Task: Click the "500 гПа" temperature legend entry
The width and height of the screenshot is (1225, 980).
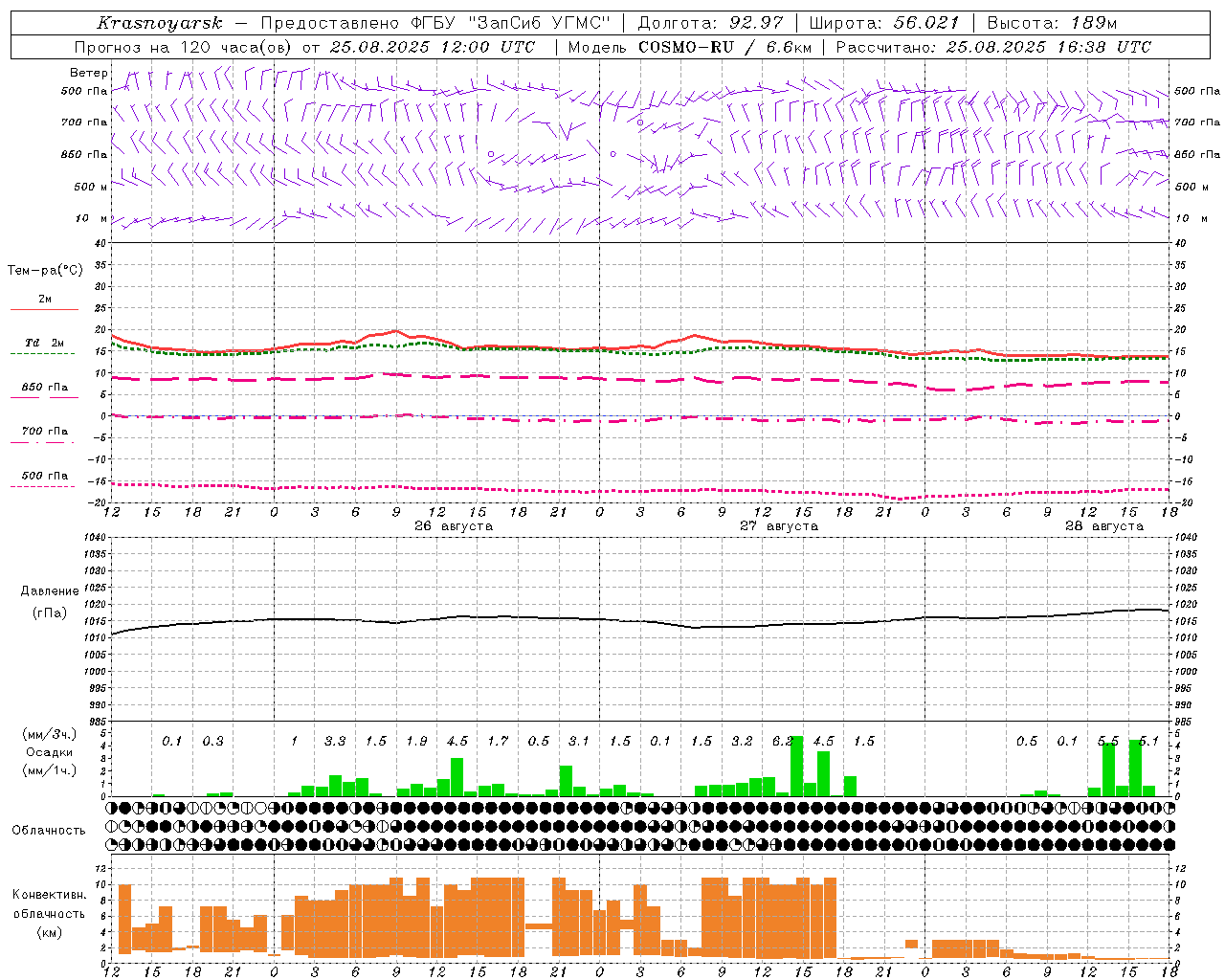Action: coord(44,476)
